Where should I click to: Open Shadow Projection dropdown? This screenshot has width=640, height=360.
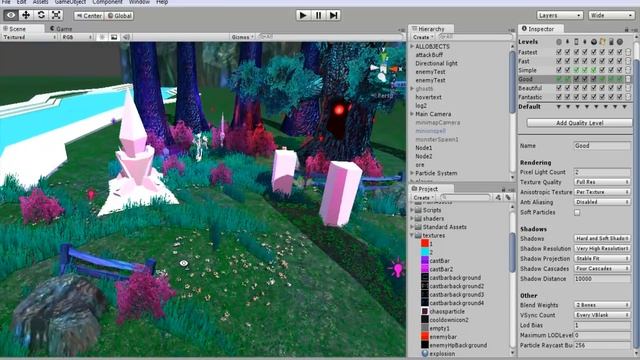(602, 258)
